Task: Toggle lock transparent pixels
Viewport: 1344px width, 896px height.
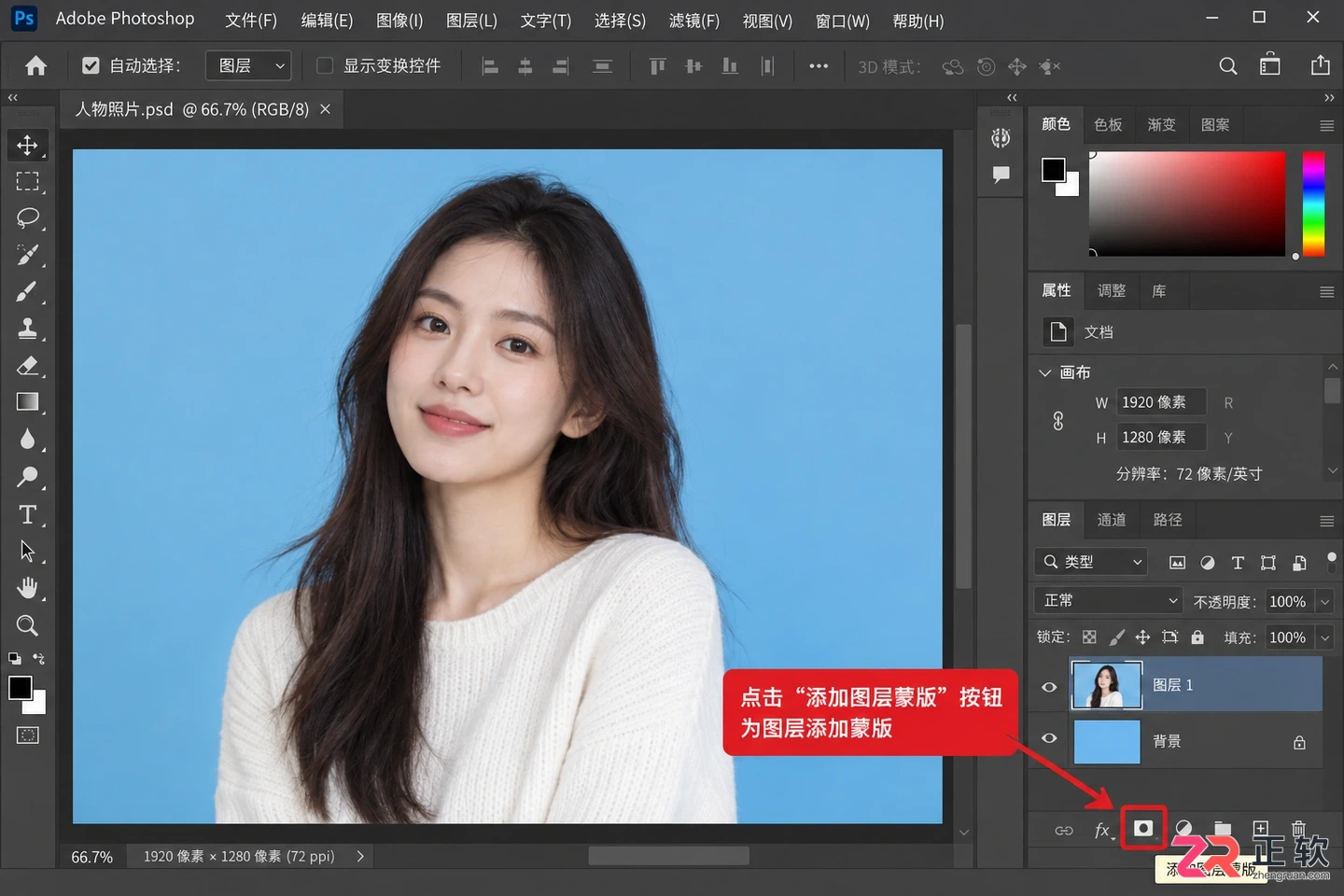Action: tap(1089, 637)
